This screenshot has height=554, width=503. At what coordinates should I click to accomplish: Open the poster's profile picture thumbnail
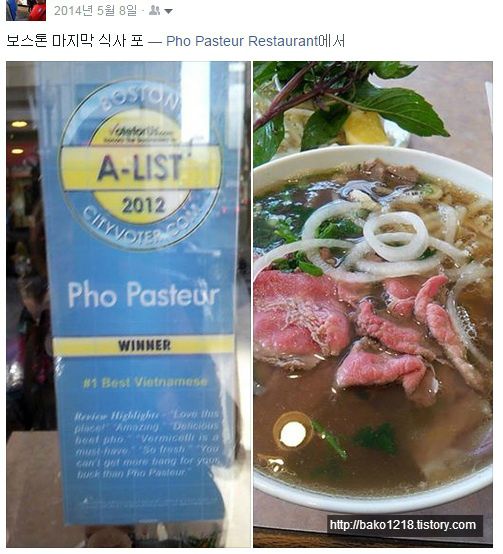[26, 10]
